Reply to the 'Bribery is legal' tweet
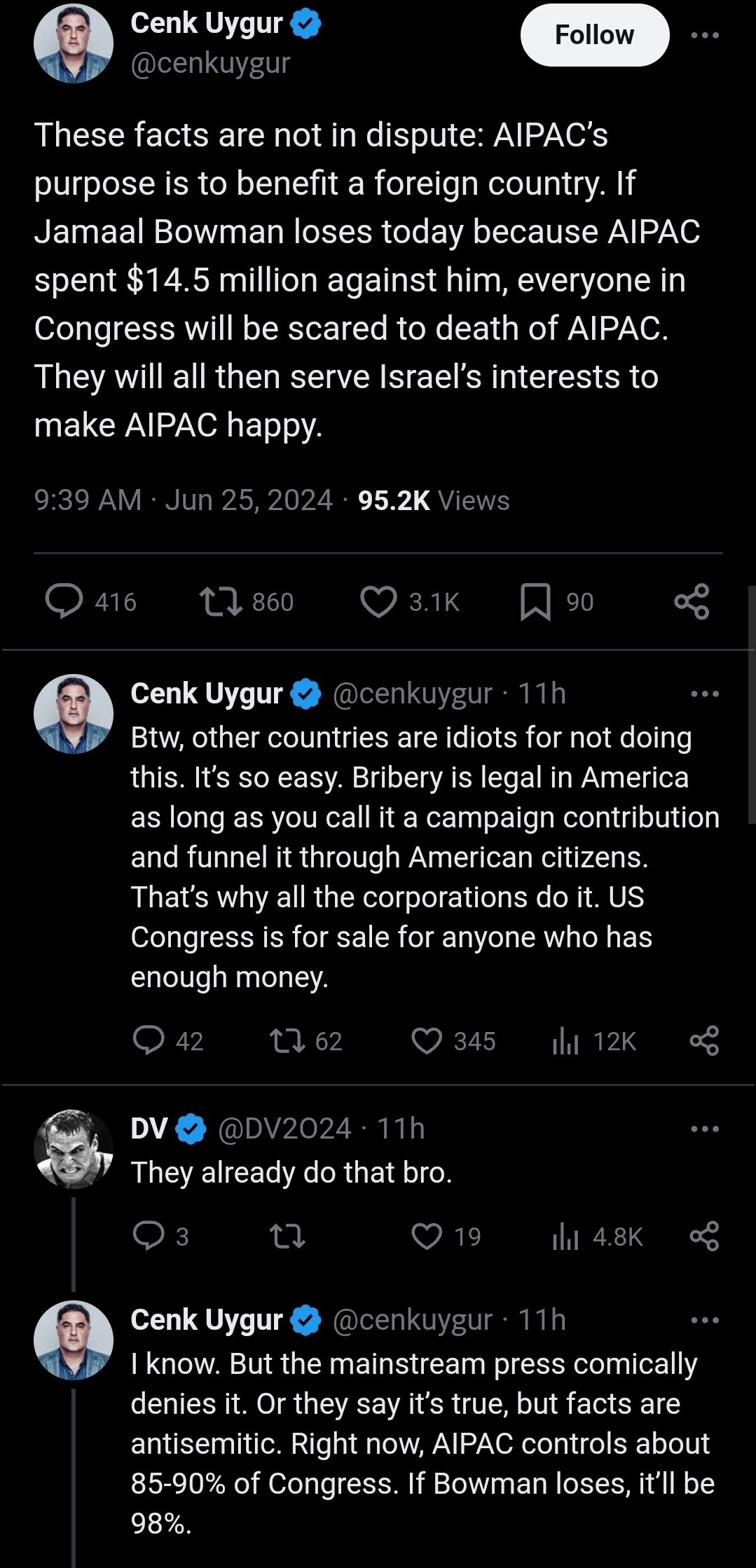Screen dimensions: 756x1568 pos(149,1040)
